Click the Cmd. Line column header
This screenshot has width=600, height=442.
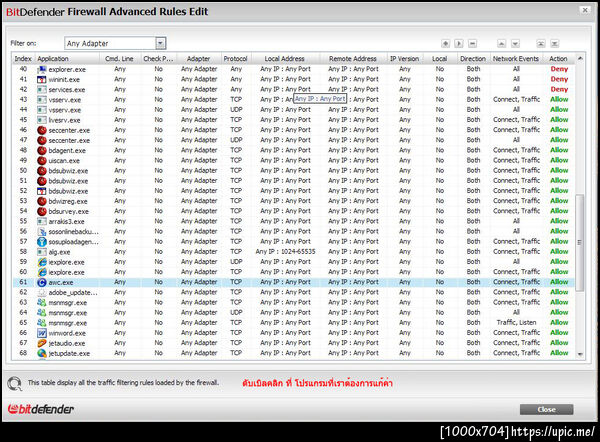(x=119, y=59)
